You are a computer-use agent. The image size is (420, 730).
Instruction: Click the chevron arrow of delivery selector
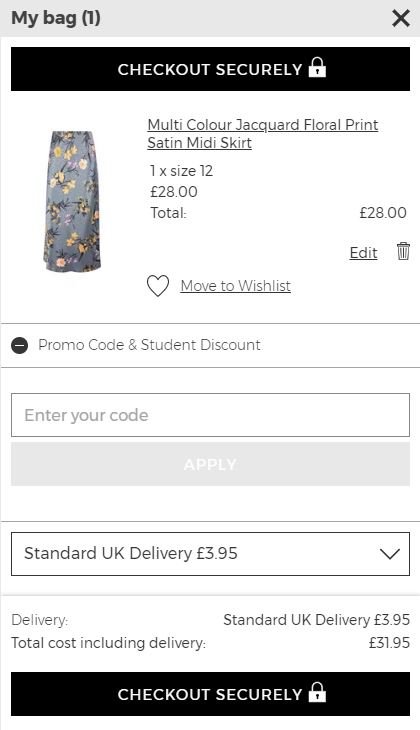(x=390, y=554)
